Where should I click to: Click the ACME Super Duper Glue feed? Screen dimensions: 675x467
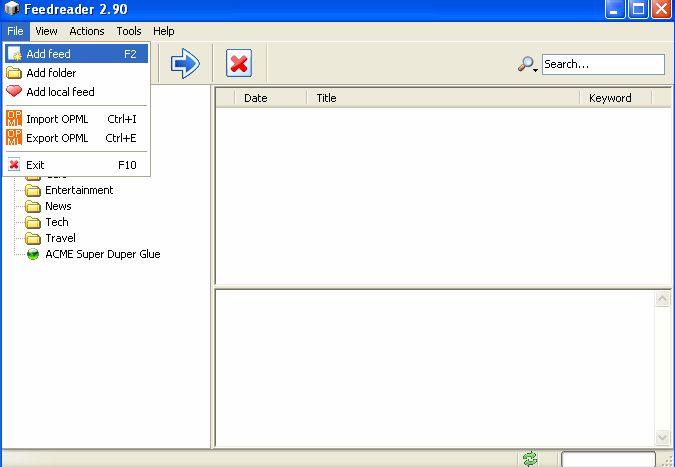102,254
